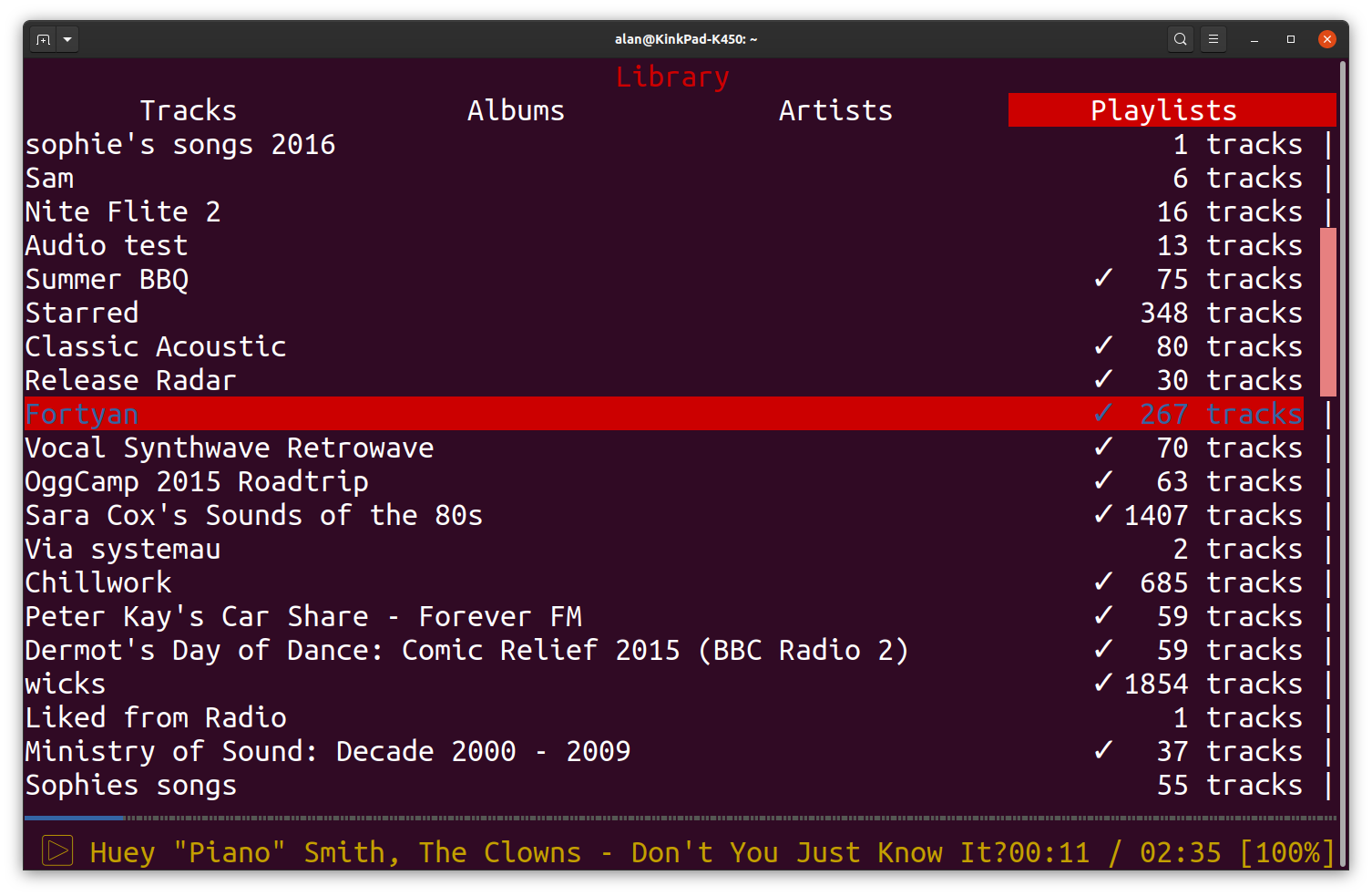The width and height of the screenshot is (1372, 896).
Task: Expand the new tab dropdown arrow
Action: (67, 39)
